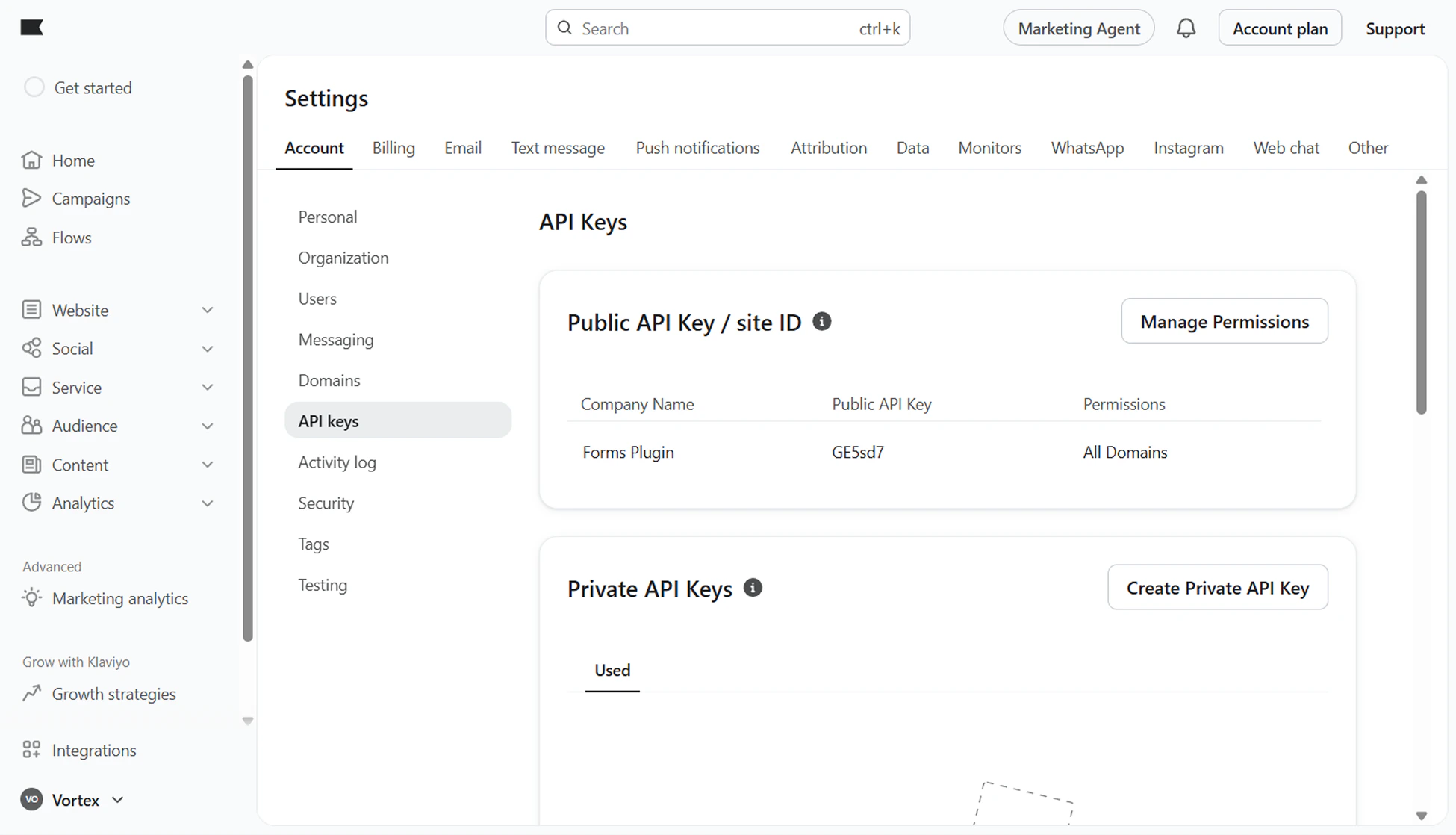Click the Marketing analytics lightbulb icon
The width and height of the screenshot is (1456, 835).
[31, 597]
